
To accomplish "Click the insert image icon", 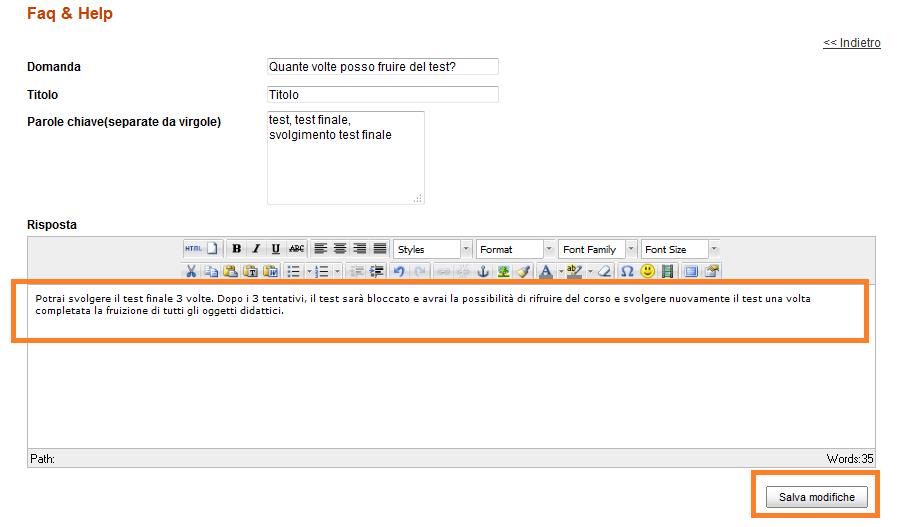I will (x=503, y=271).
